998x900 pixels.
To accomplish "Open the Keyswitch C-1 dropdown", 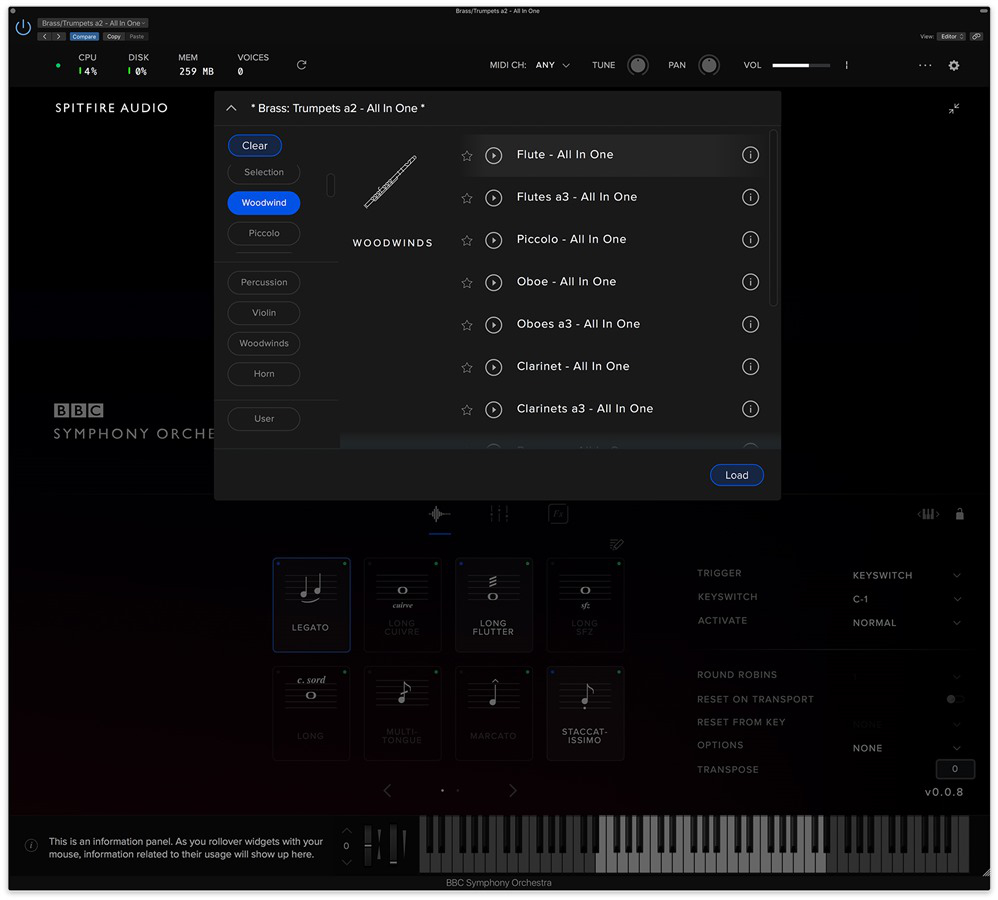I will click(x=906, y=600).
